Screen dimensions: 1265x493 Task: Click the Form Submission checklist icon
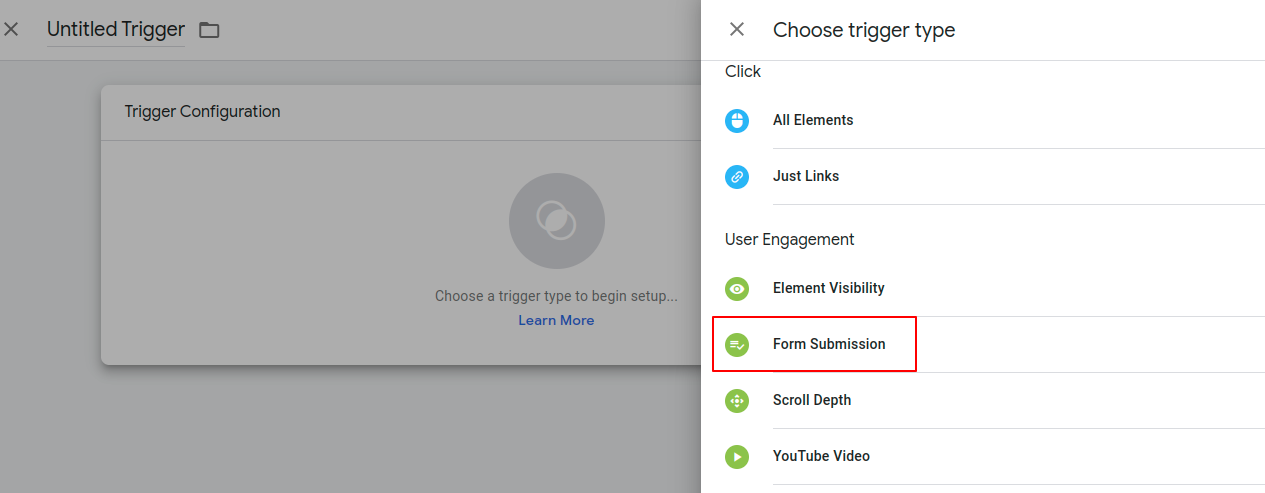tap(737, 344)
